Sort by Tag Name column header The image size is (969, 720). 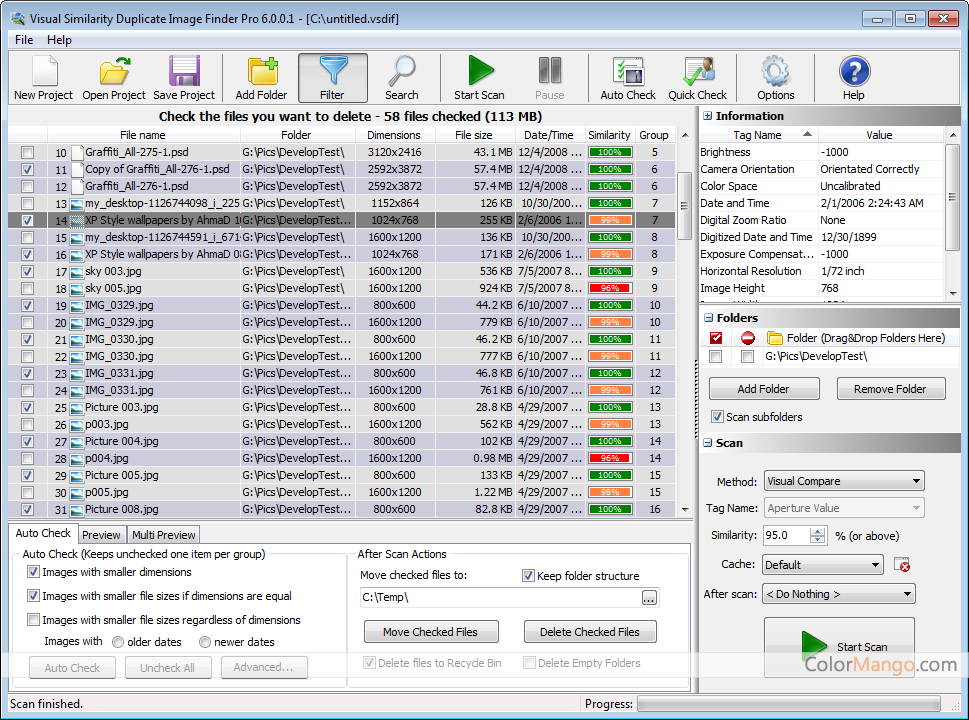pyautogui.click(x=758, y=135)
